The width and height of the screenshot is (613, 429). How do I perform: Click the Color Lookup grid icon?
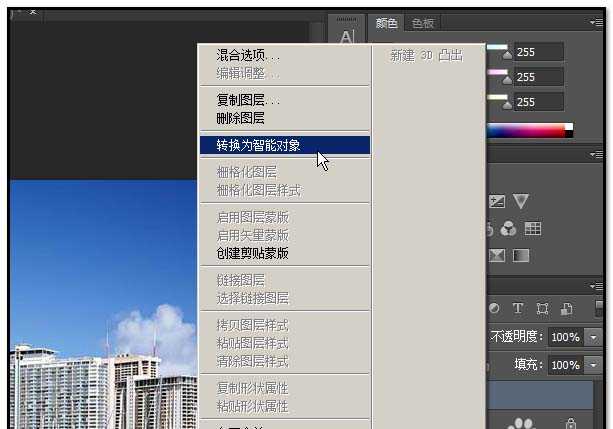tap(533, 229)
